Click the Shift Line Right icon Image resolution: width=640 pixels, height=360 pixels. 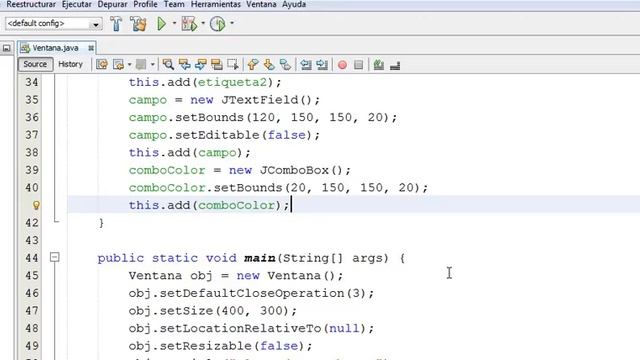coord(322,64)
